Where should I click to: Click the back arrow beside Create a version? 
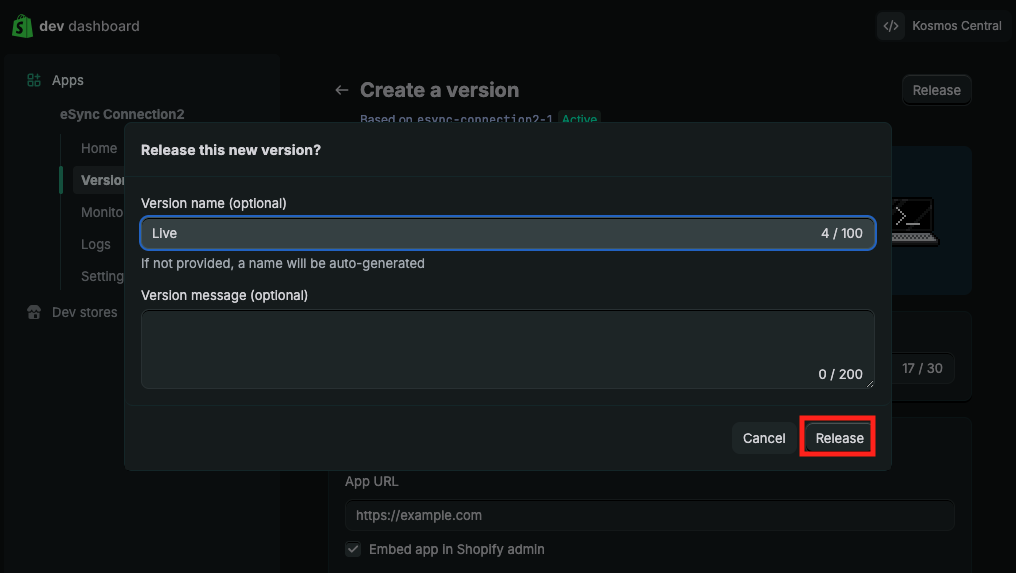point(342,90)
